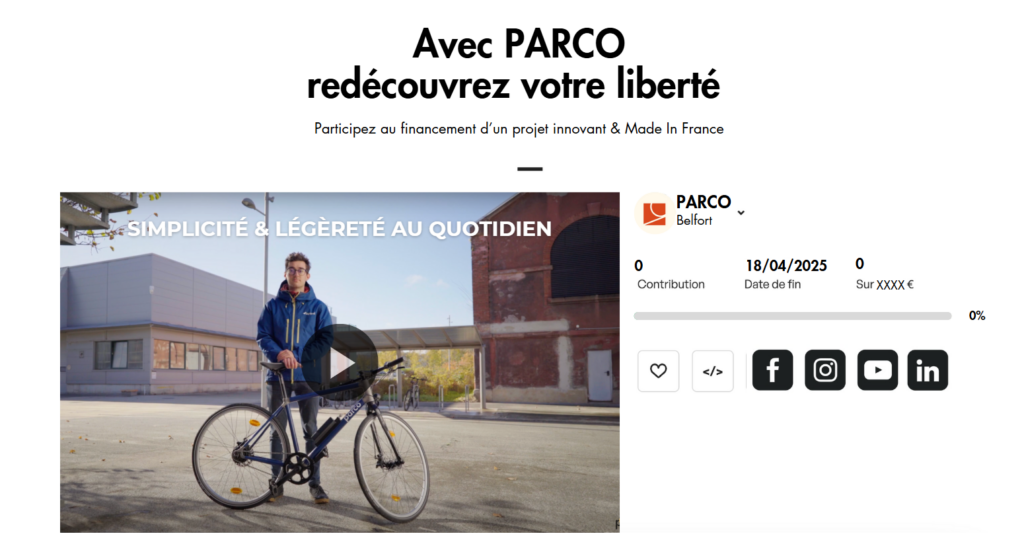The width and height of the screenshot is (1024, 550).
Task: Click the heart favorite icon
Action: (658, 371)
